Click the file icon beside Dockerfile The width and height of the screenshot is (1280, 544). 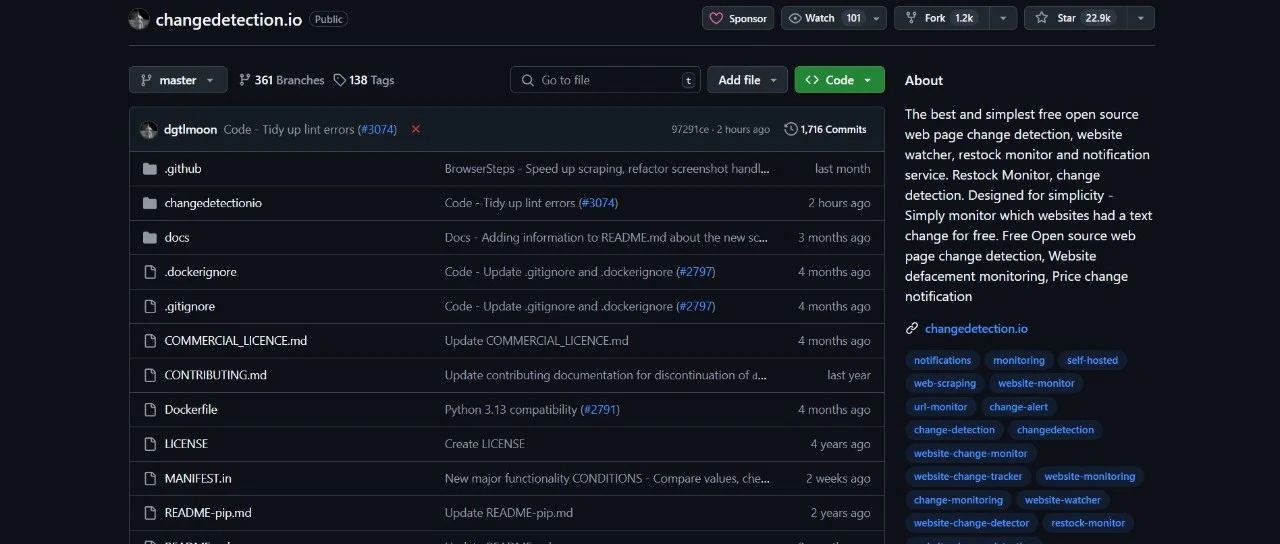click(x=149, y=410)
